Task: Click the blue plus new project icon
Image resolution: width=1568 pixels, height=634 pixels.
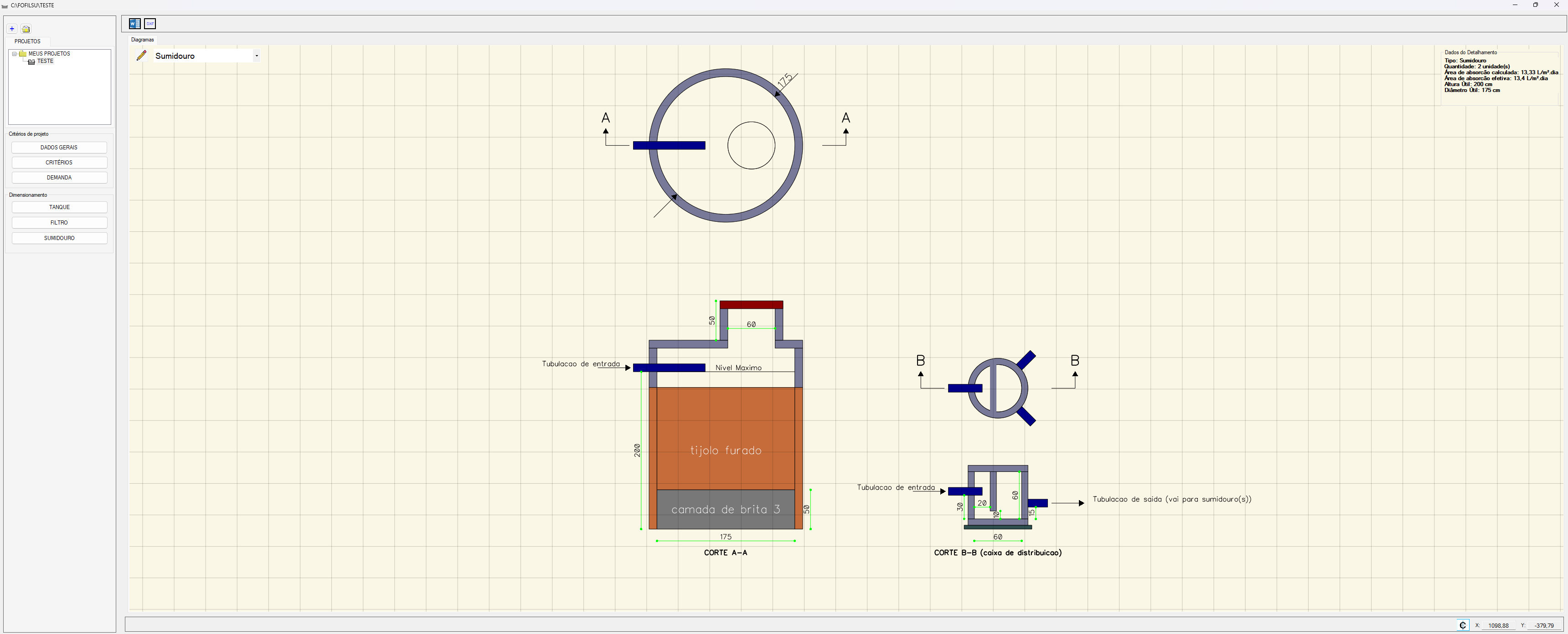Action: pos(11,29)
